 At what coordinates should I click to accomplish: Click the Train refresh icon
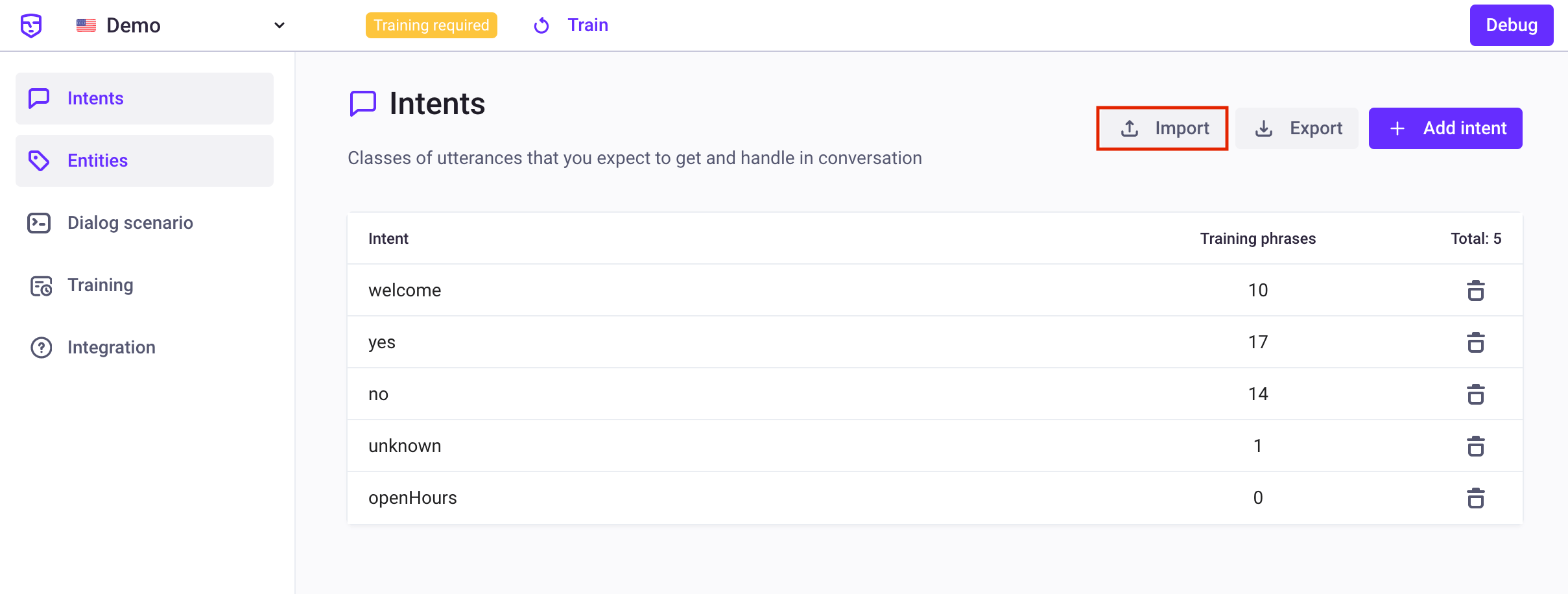click(541, 25)
